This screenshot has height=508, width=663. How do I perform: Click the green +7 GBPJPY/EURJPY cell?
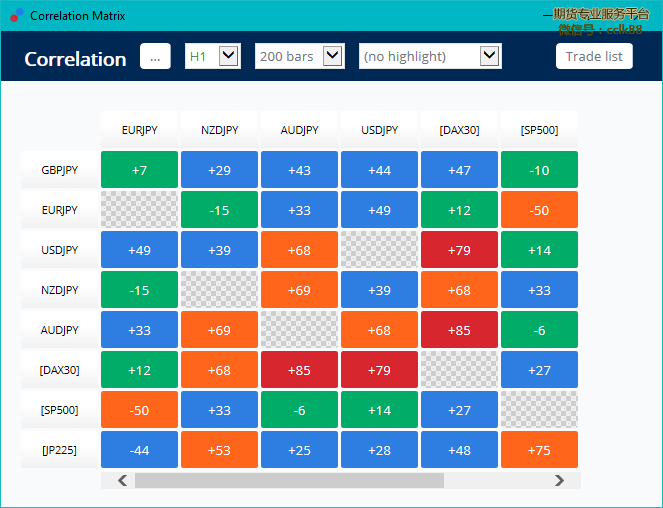(x=140, y=170)
